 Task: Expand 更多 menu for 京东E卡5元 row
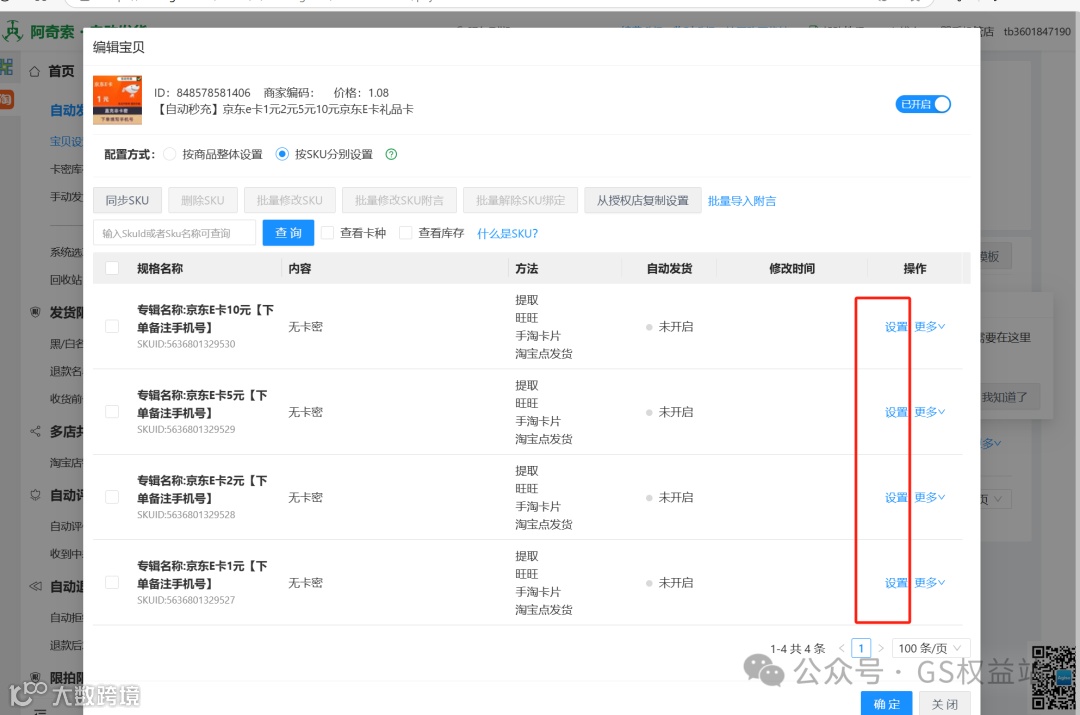930,412
